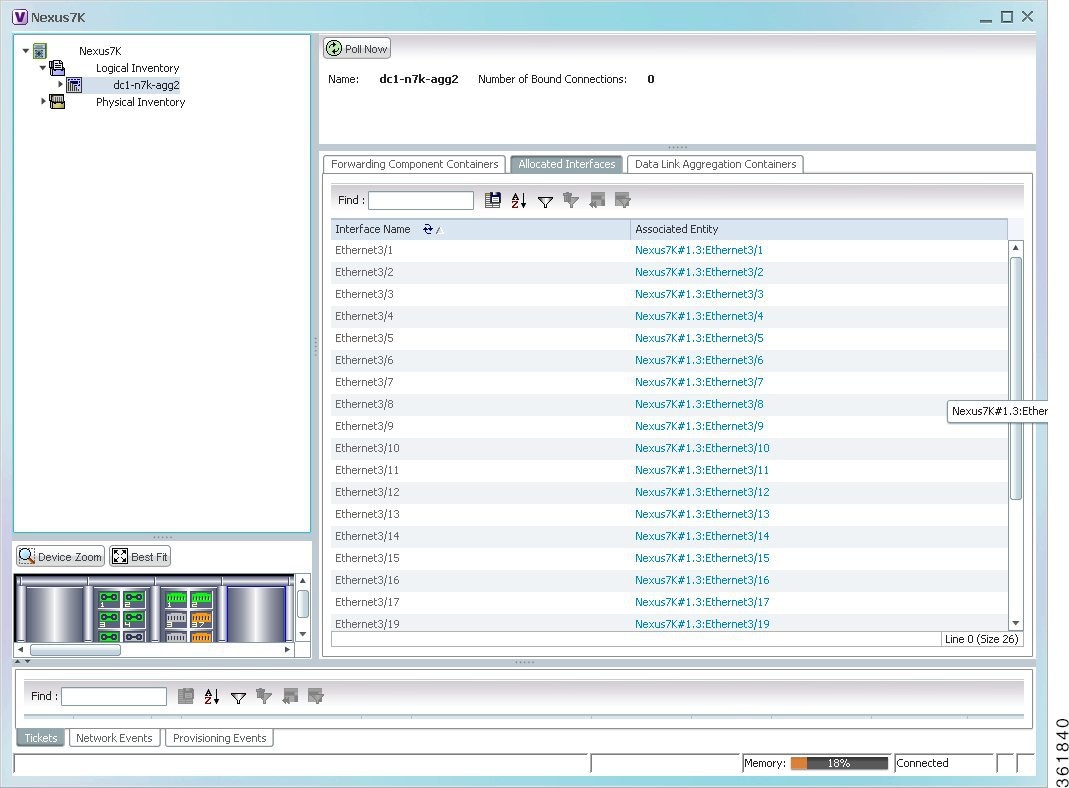Sort tickets table A-Z icon

click(212, 697)
